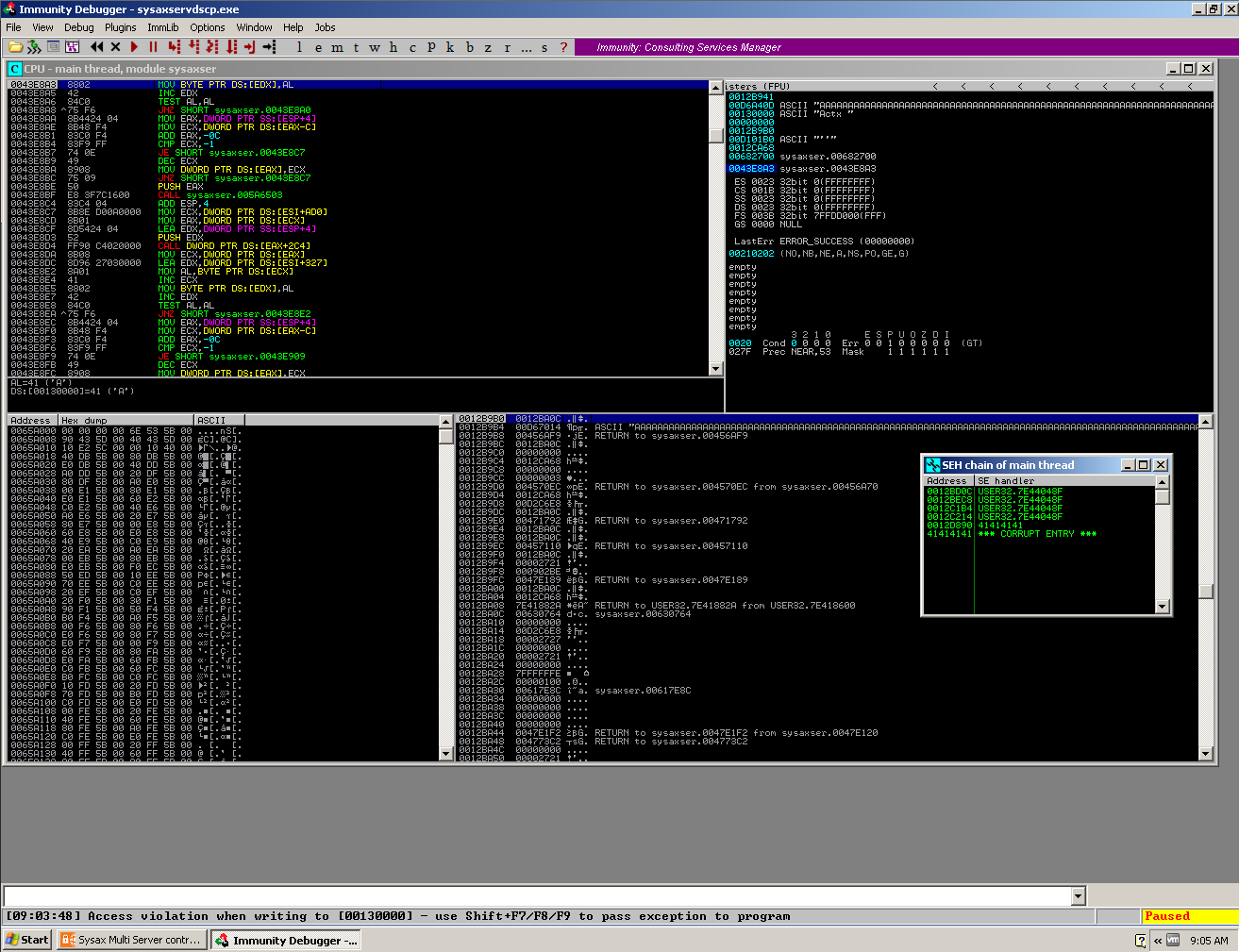Screen dimensions: 1239x952
Task: Click the Trace over icon
Action: click(x=231, y=47)
